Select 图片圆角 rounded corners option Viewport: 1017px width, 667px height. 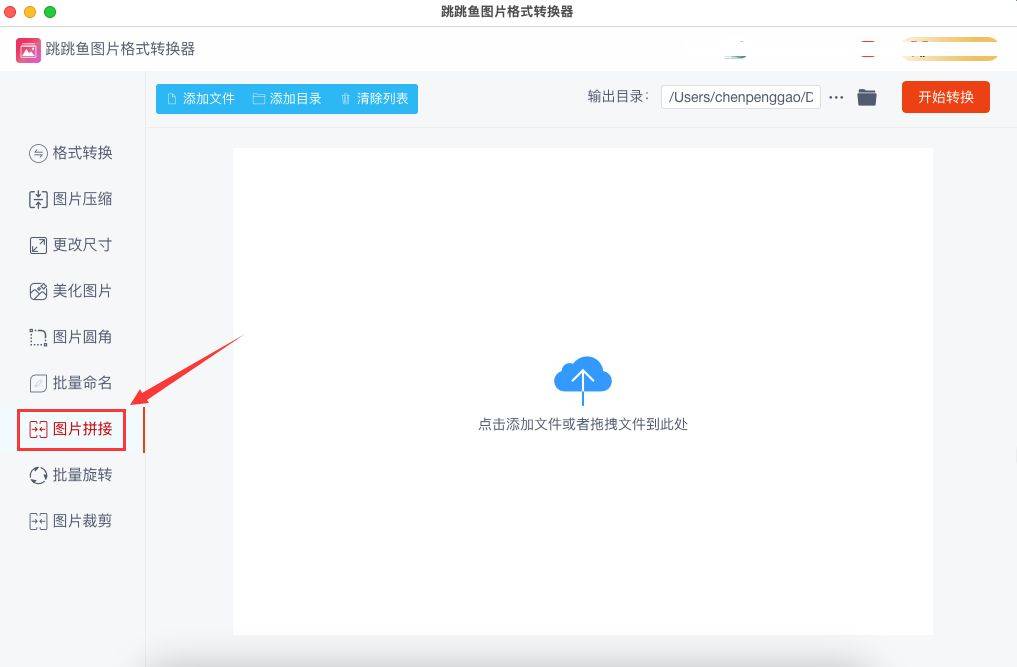(x=71, y=337)
